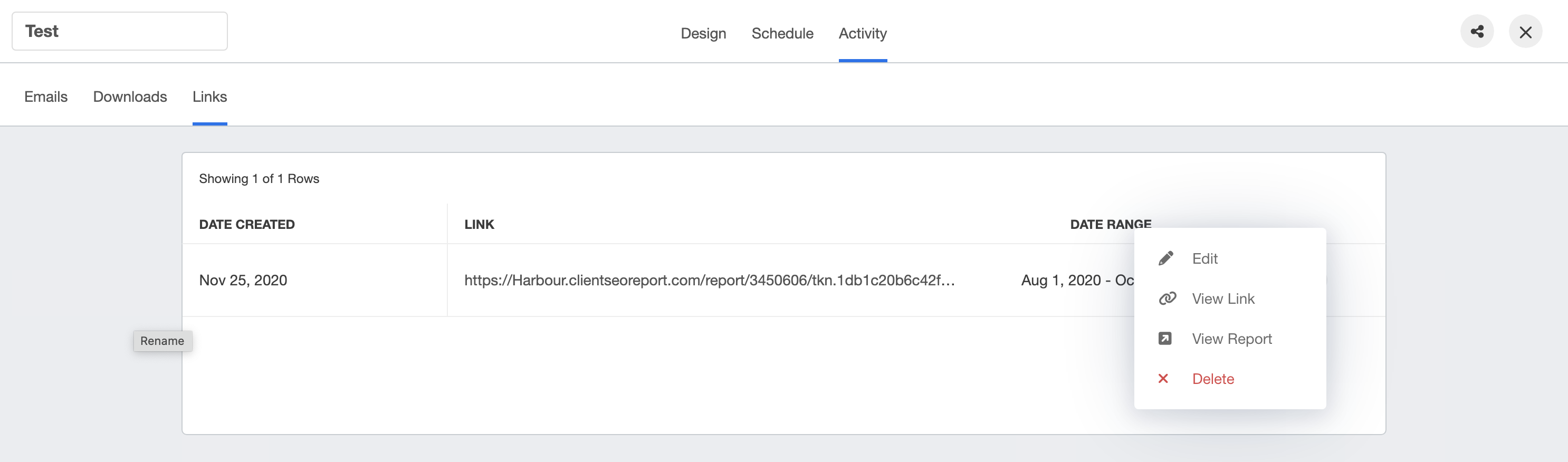Select the Links sub-tab
Viewport: 1568px width, 462px height.
click(x=209, y=96)
